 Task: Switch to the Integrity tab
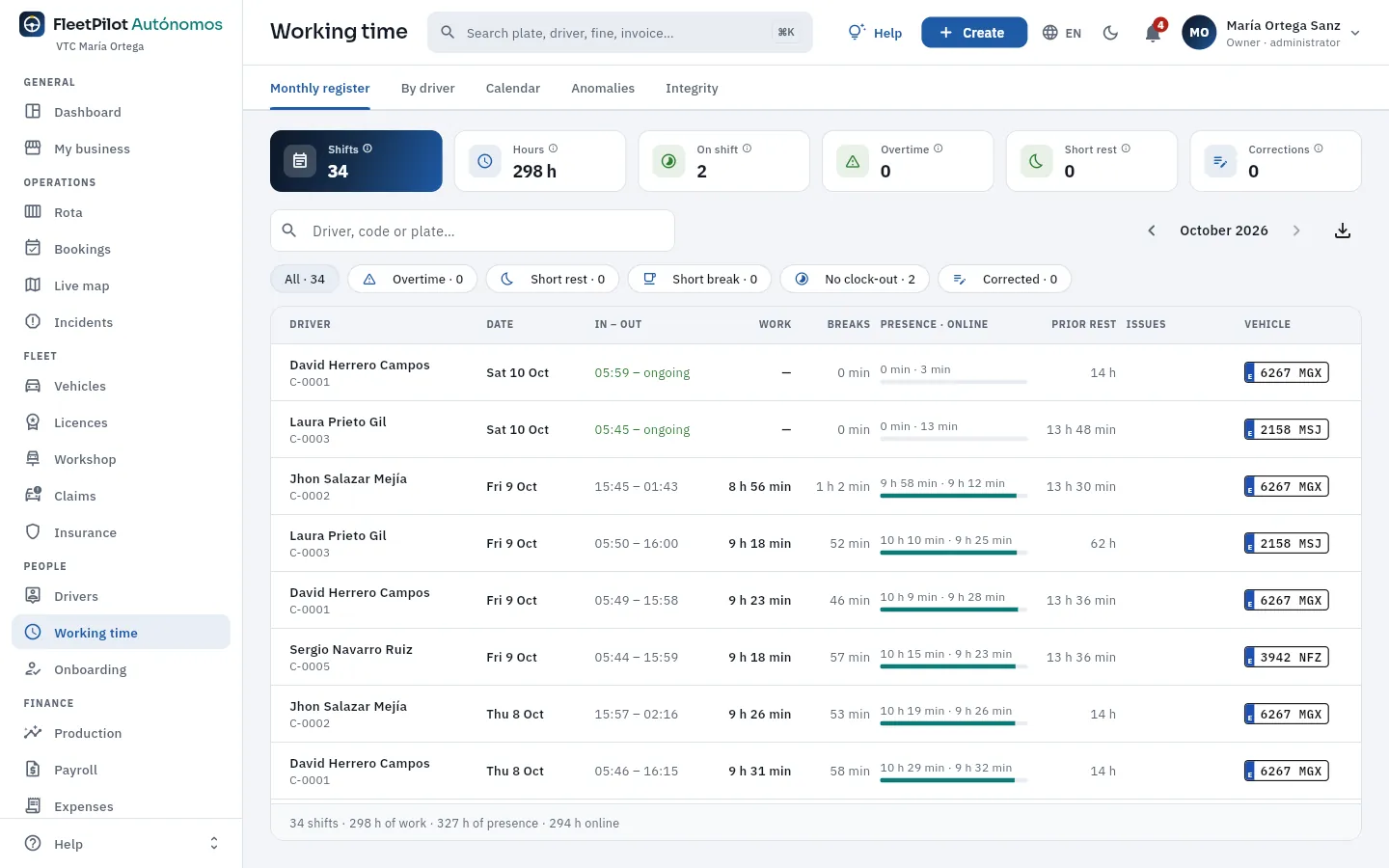pos(692,88)
